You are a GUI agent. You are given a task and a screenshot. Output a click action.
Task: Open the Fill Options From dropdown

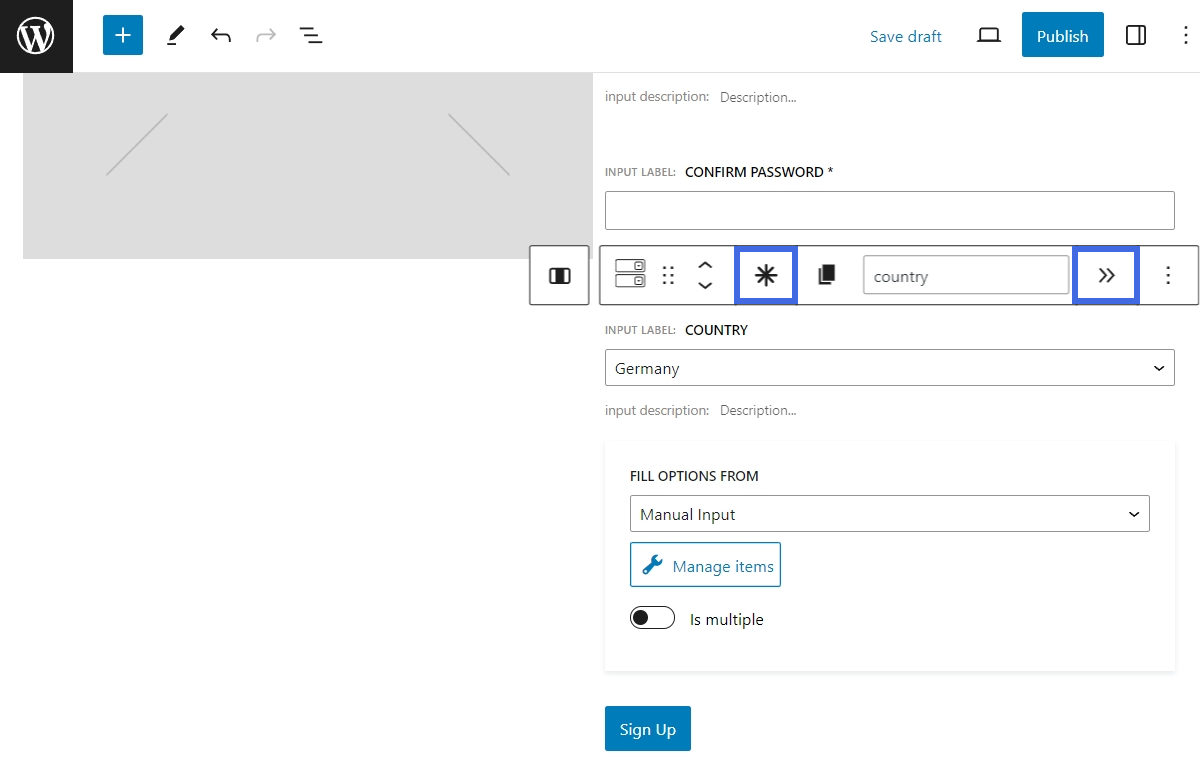pos(889,513)
